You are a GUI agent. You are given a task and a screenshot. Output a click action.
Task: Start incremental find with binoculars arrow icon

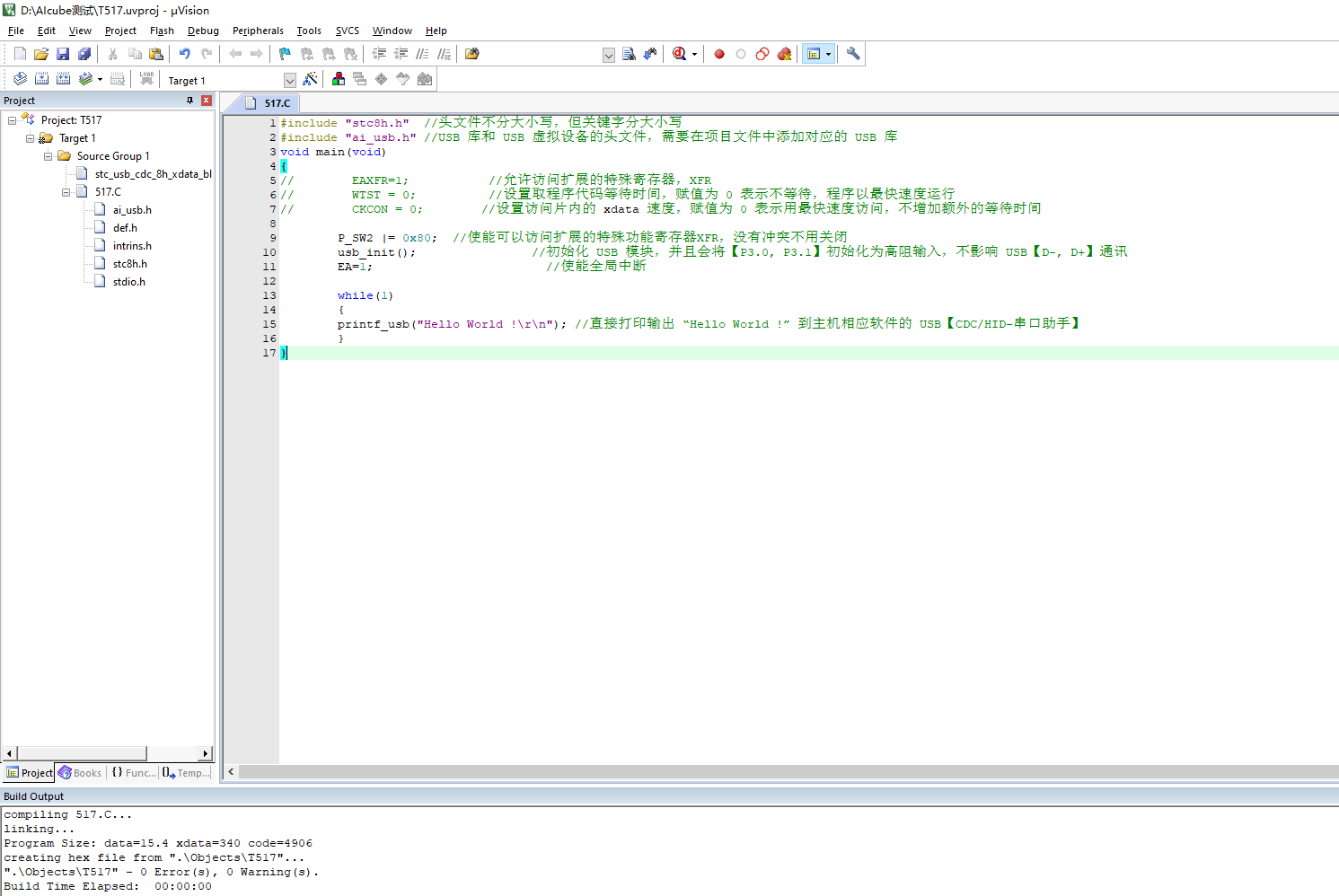650,54
